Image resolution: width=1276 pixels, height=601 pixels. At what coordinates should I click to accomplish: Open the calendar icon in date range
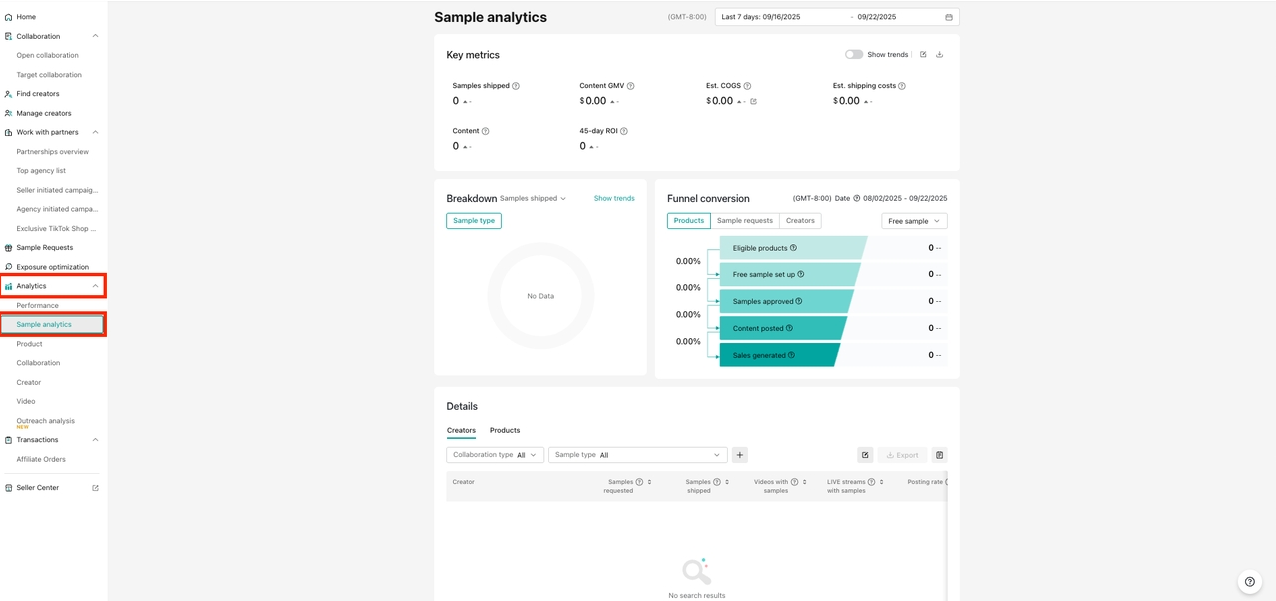(949, 17)
